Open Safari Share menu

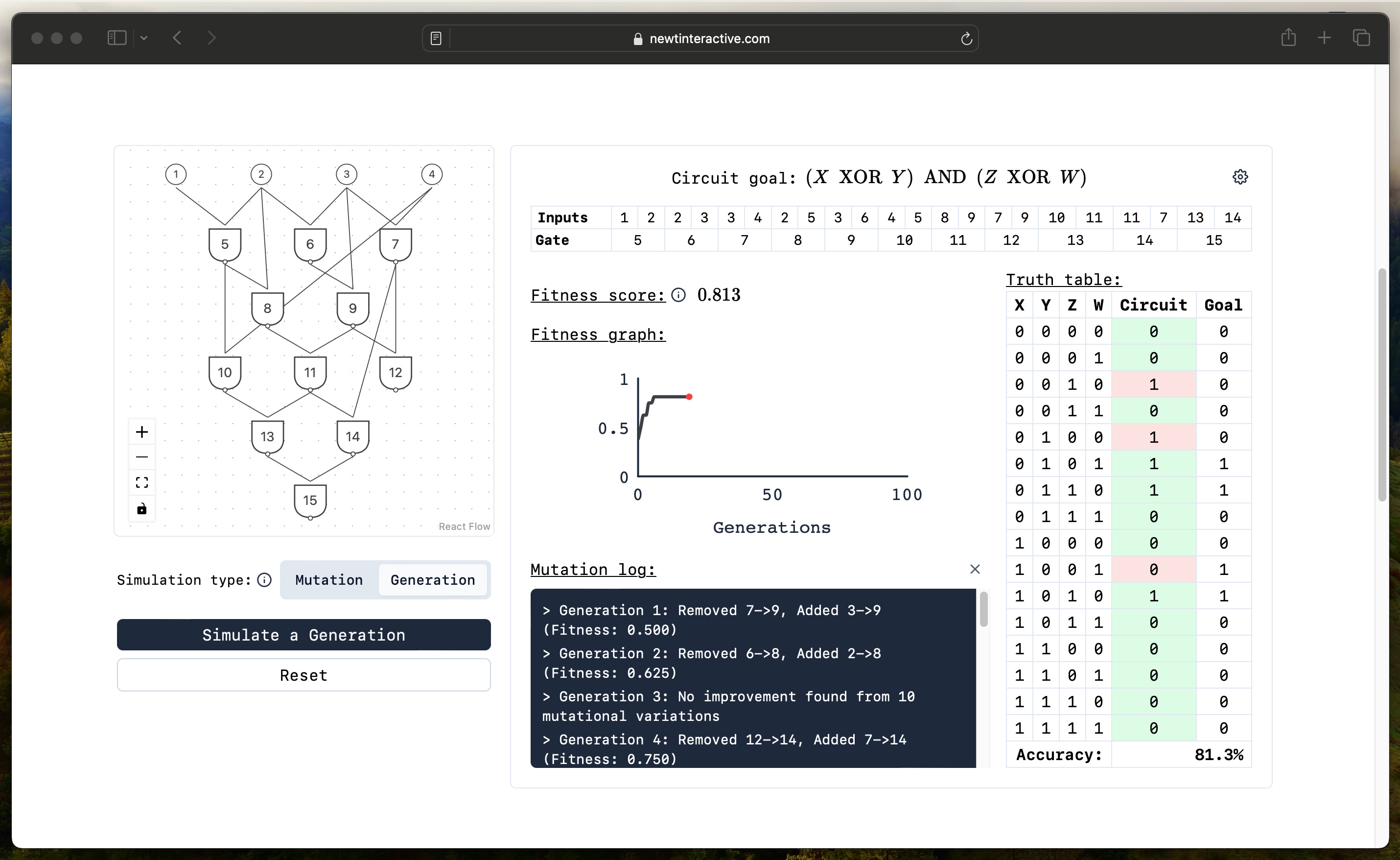(x=1288, y=38)
